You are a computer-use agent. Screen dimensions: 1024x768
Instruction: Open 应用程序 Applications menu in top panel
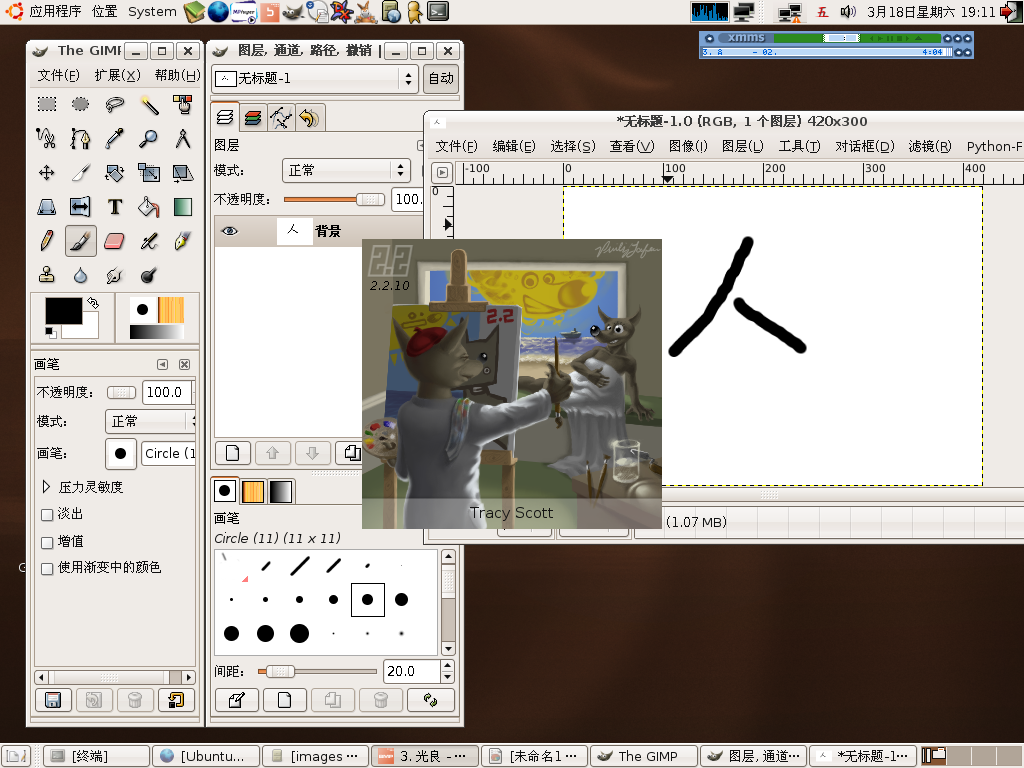click(x=55, y=11)
